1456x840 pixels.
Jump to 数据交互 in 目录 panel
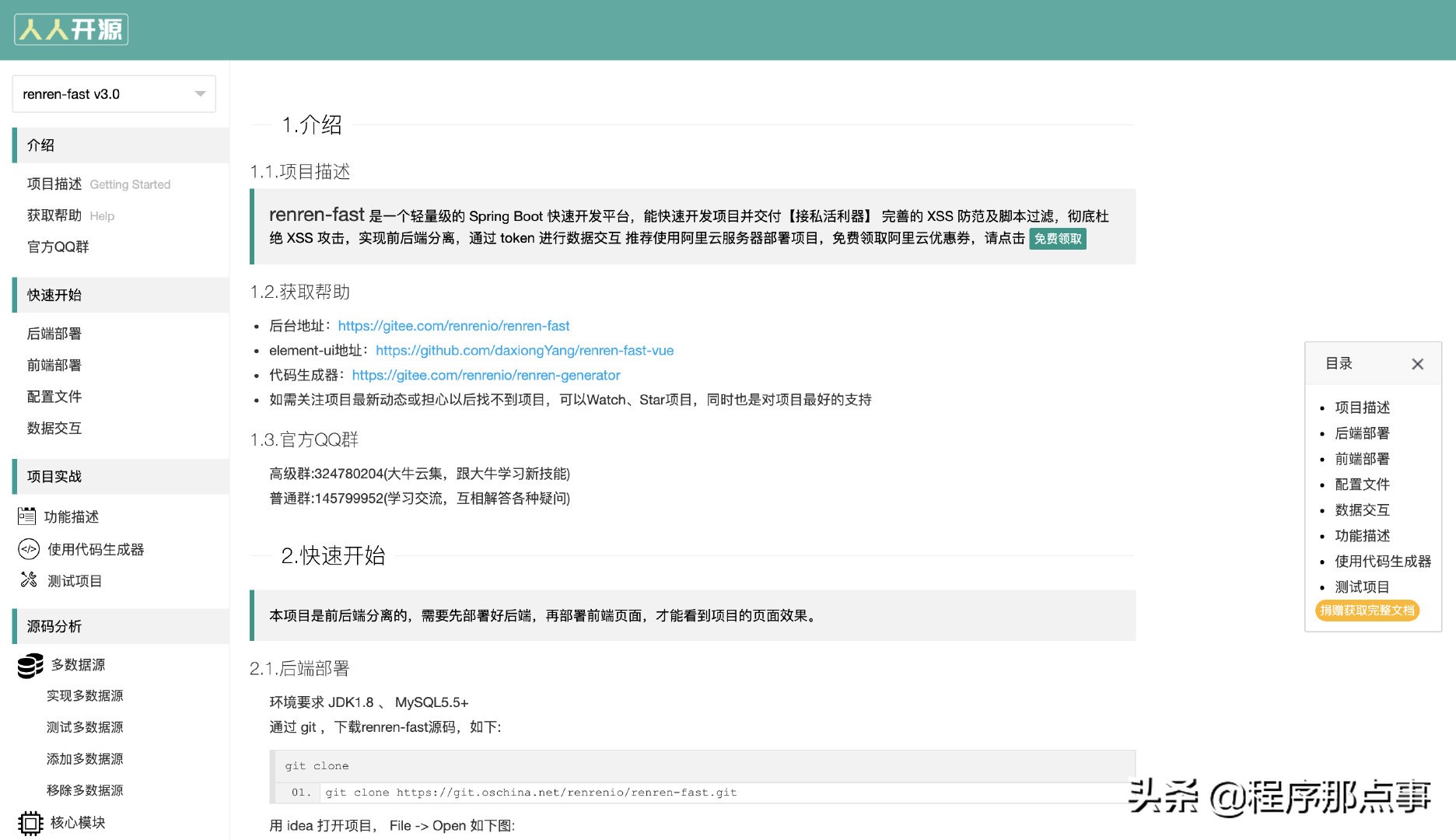[x=1363, y=510]
